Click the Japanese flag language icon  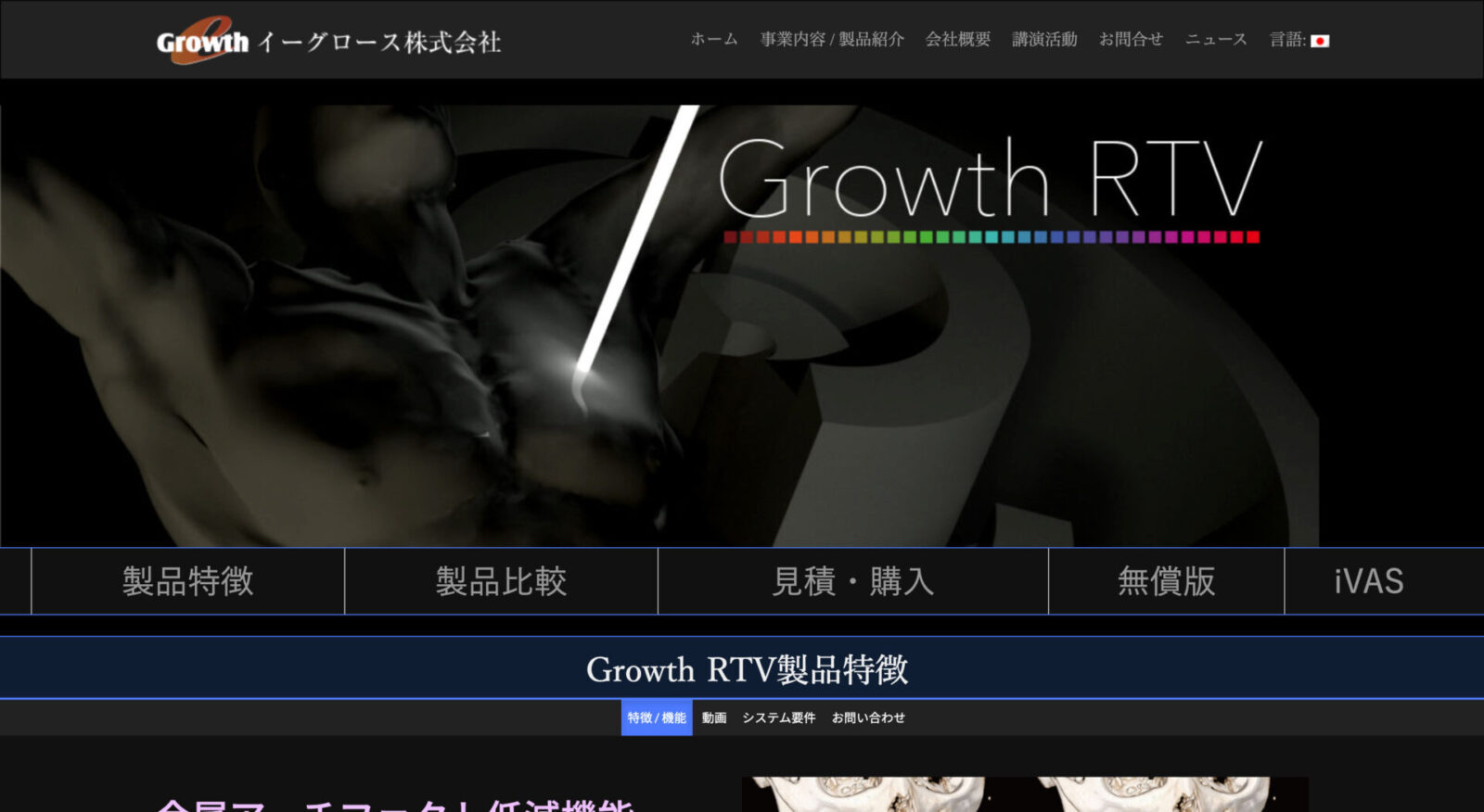[1320, 41]
